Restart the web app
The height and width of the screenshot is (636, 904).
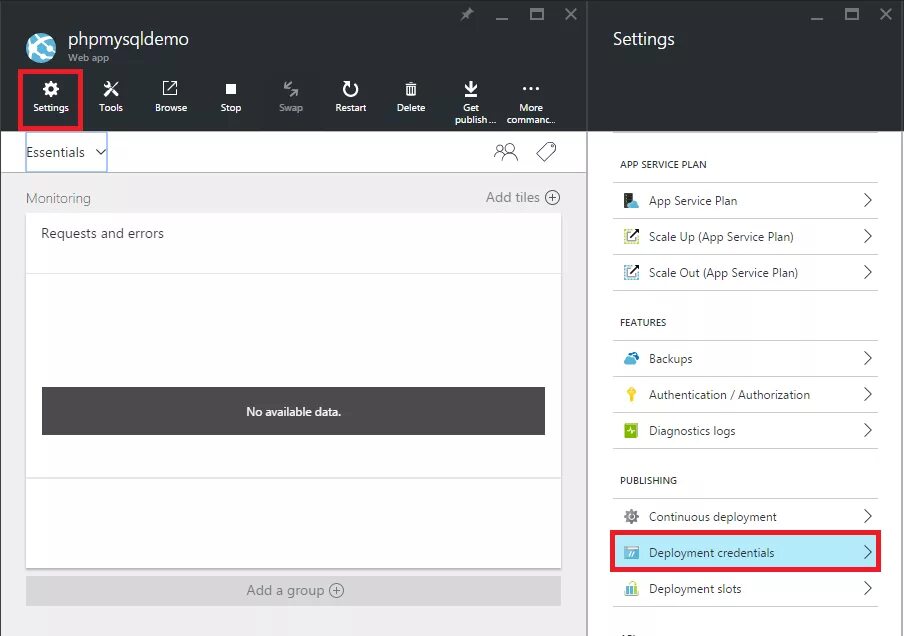[x=351, y=97]
